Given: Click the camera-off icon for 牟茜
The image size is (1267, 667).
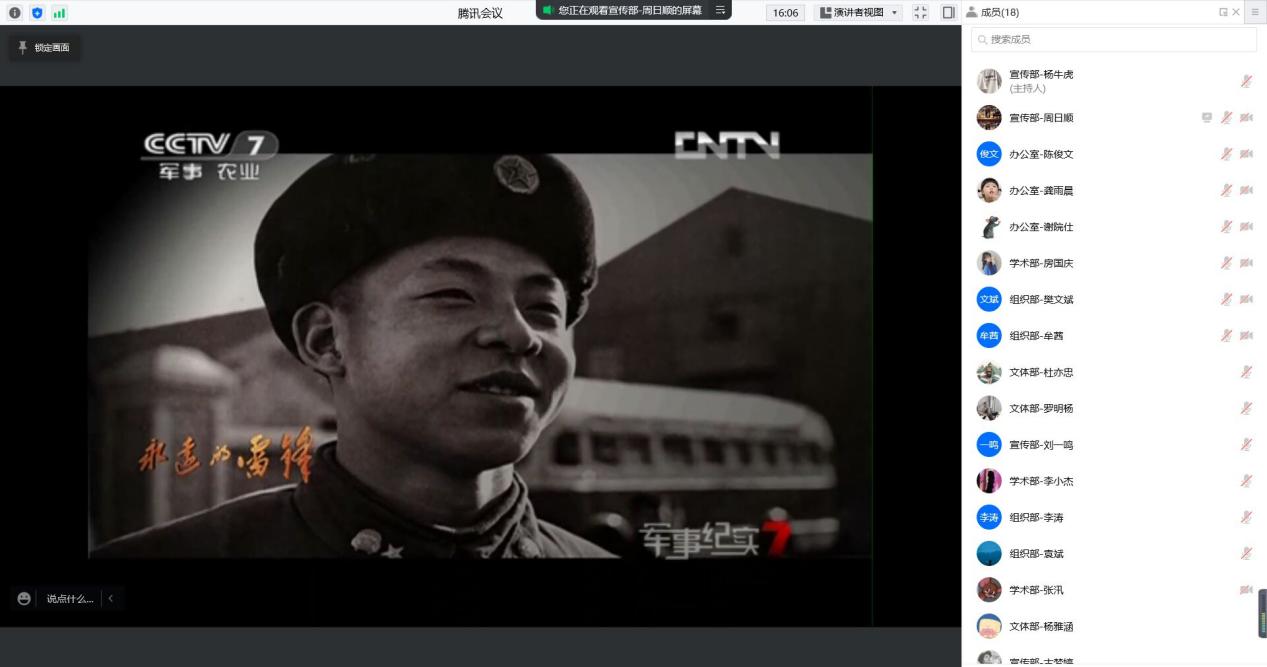Looking at the screenshot, I should pyautogui.click(x=1246, y=335).
